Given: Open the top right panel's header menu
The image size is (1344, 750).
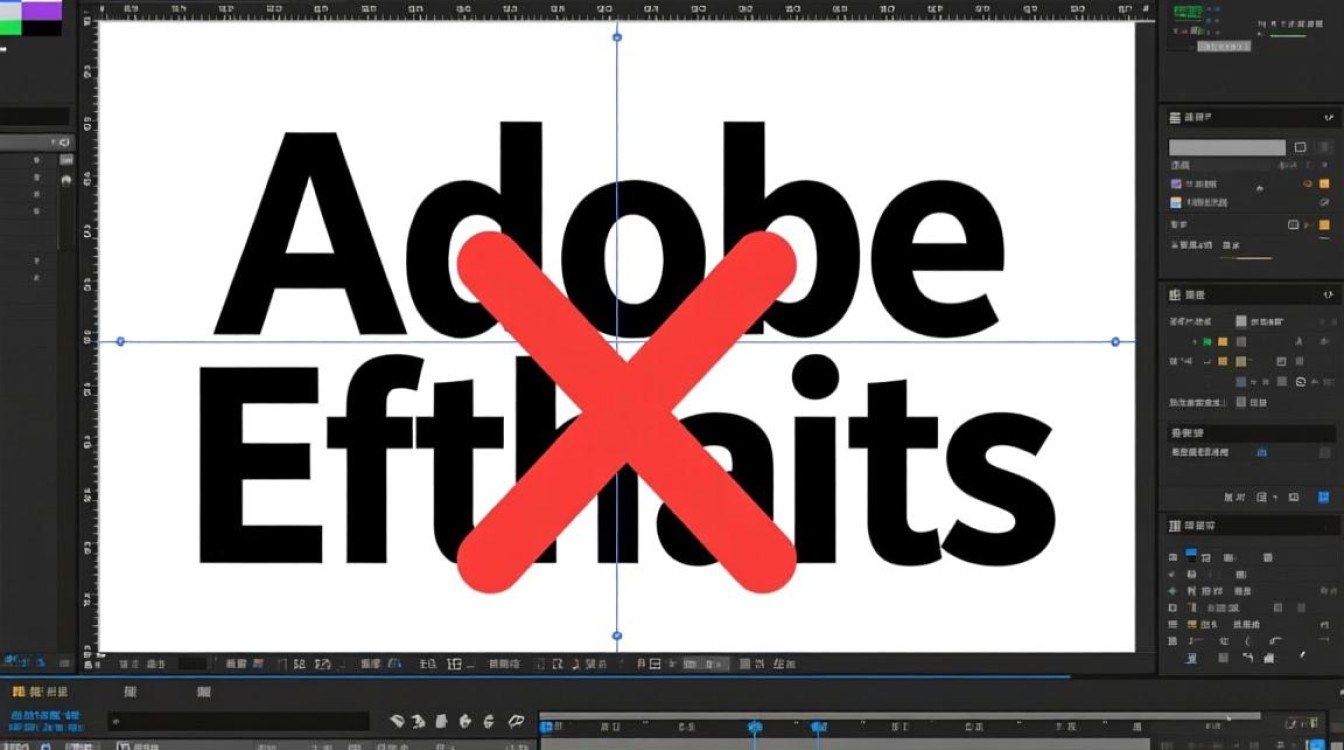Looking at the screenshot, I should click(x=1328, y=118).
